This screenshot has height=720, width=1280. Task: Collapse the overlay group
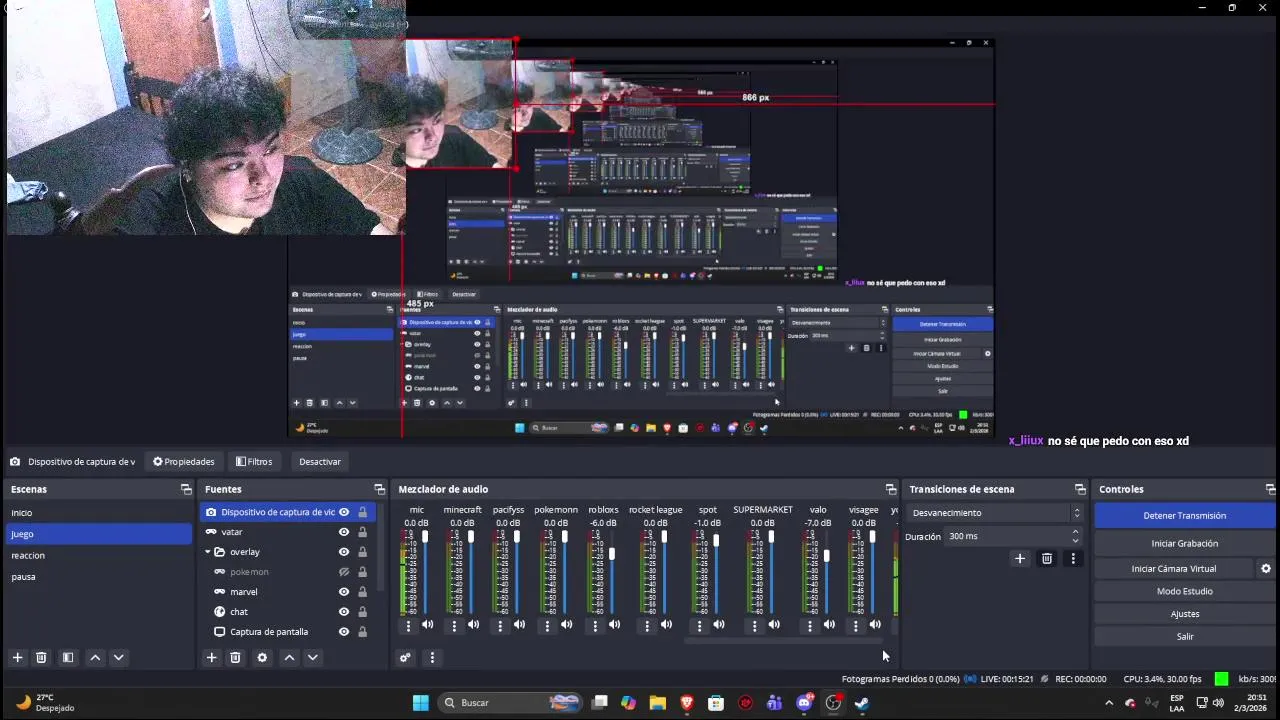208,552
